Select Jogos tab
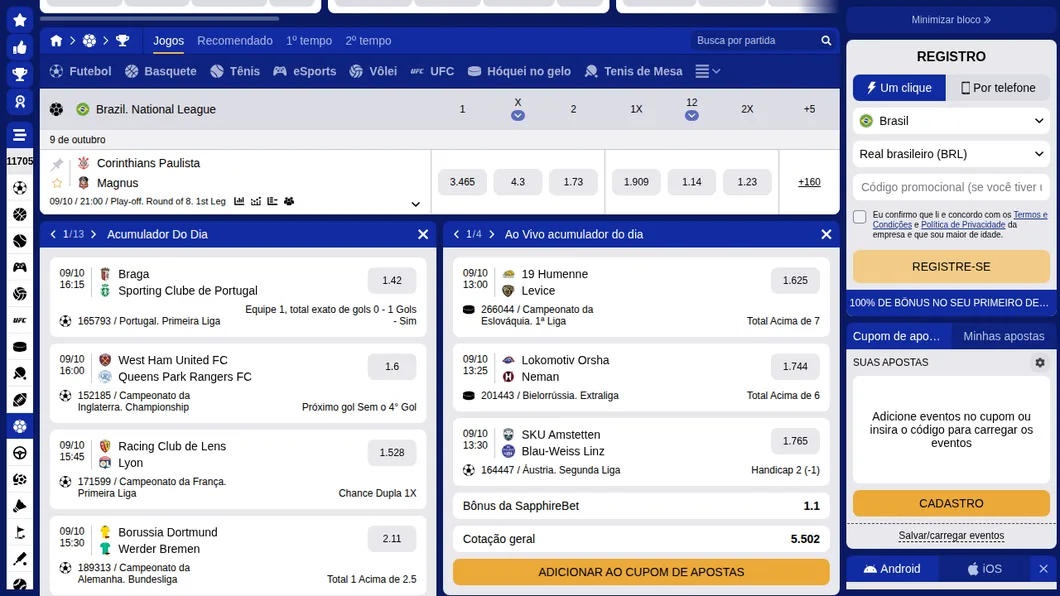 pyautogui.click(x=168, y=41)
